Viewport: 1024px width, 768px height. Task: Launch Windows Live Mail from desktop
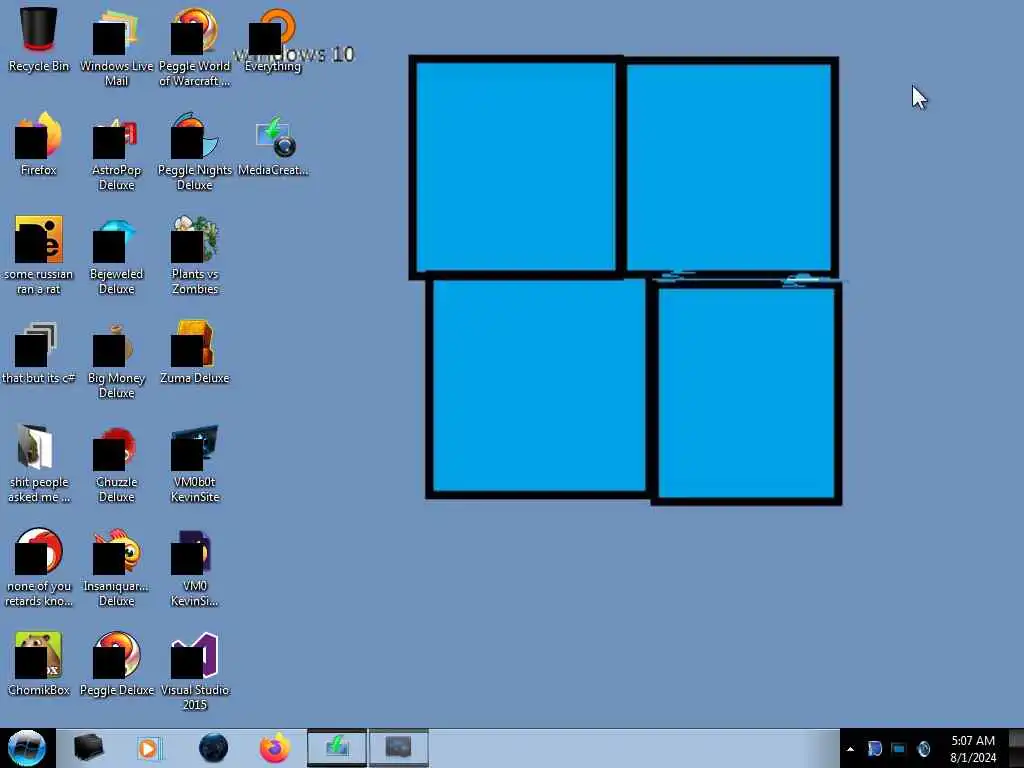click(116, 48)
